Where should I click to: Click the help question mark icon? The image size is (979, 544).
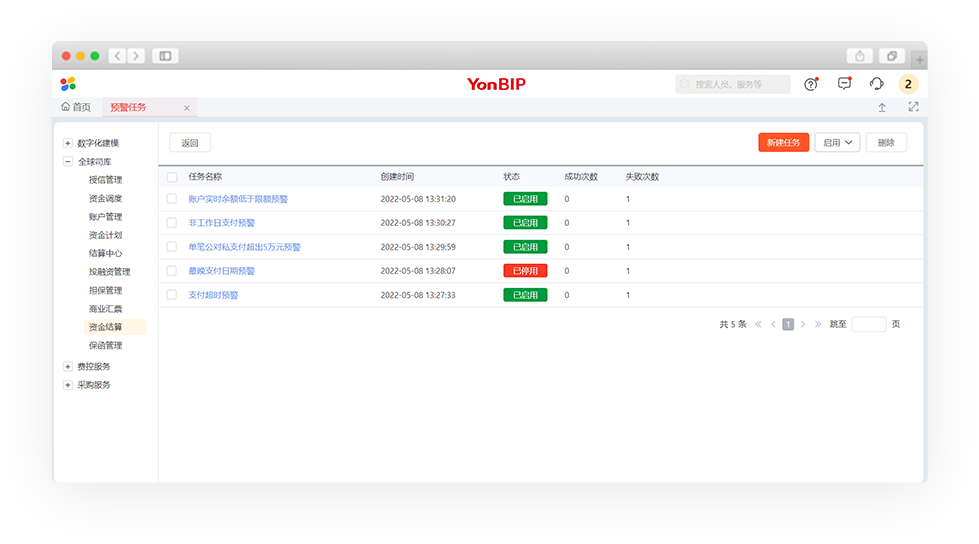tap(811, 84)
